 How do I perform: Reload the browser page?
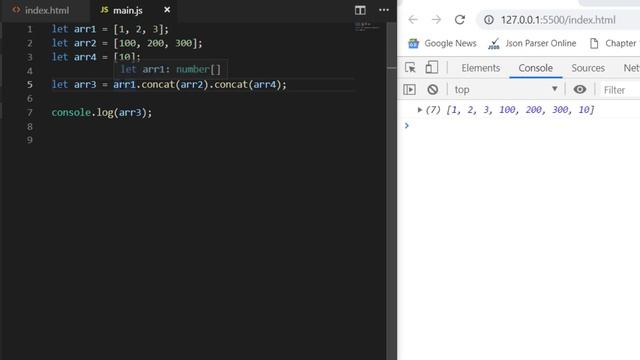pos(460,20)
